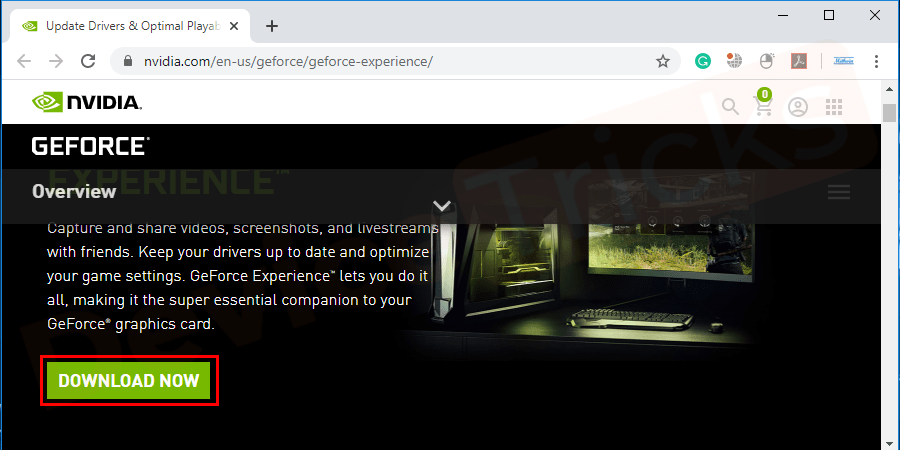Viewport: 900px width, 450px height.
Task: Click the browser forward arrow
Action: (x=56, y=61)
